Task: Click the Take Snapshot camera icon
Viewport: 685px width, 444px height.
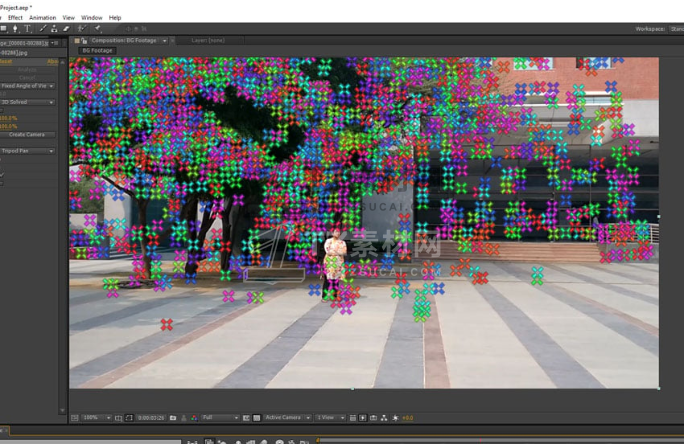Action: (173, 418)
